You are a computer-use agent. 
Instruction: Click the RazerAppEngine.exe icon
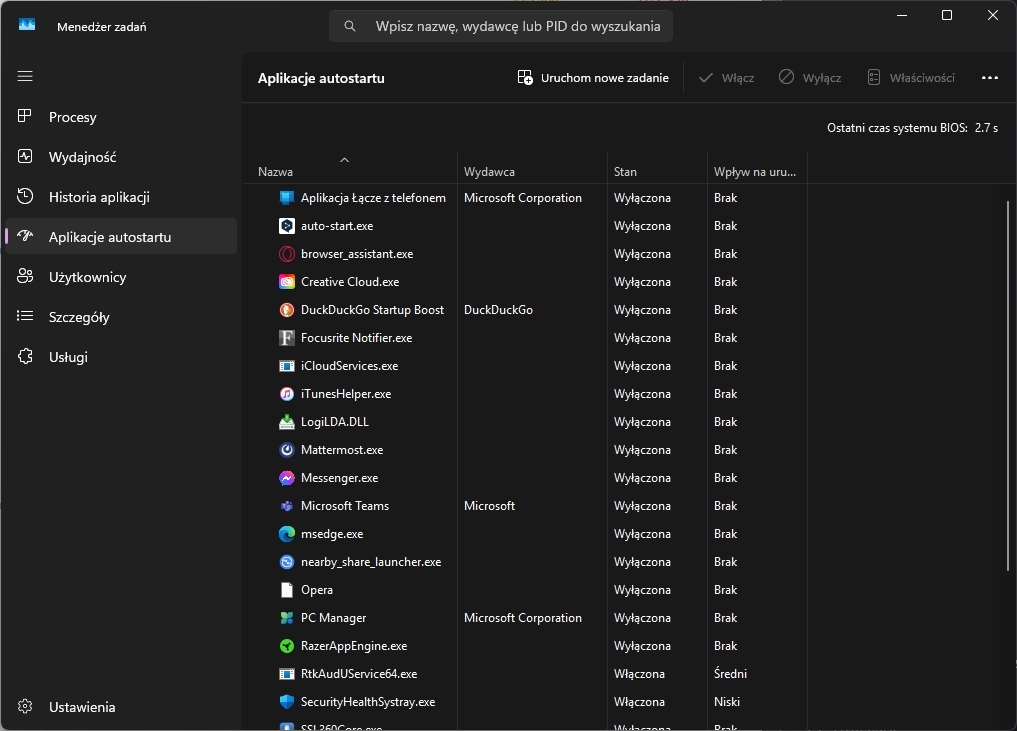(287, 646)
